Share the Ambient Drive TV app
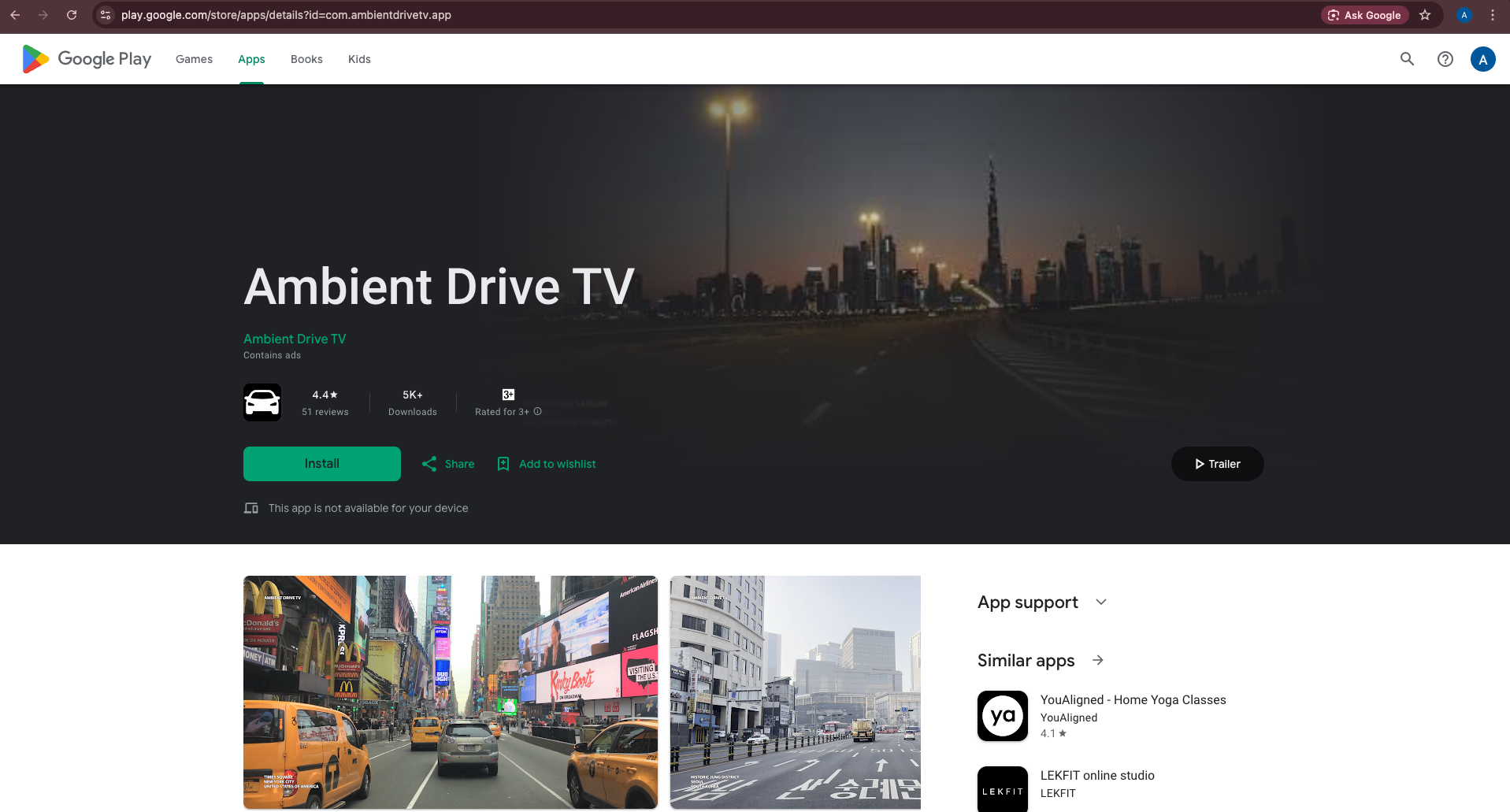Screen dimensions: 1510x812 tap(447, 464)
